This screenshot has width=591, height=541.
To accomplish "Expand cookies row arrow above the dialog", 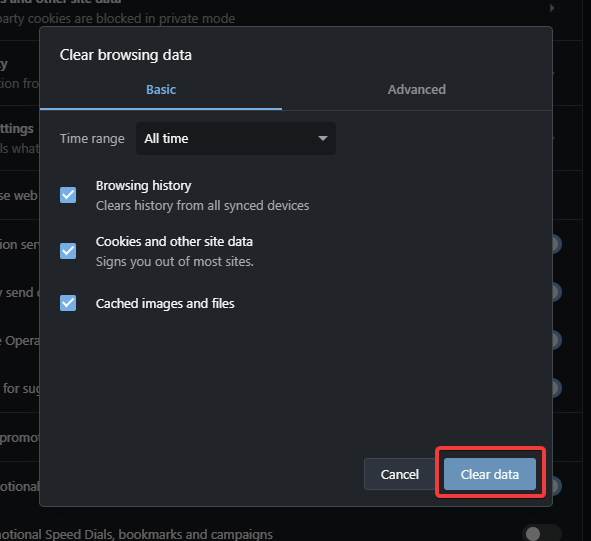I will 552,8.
